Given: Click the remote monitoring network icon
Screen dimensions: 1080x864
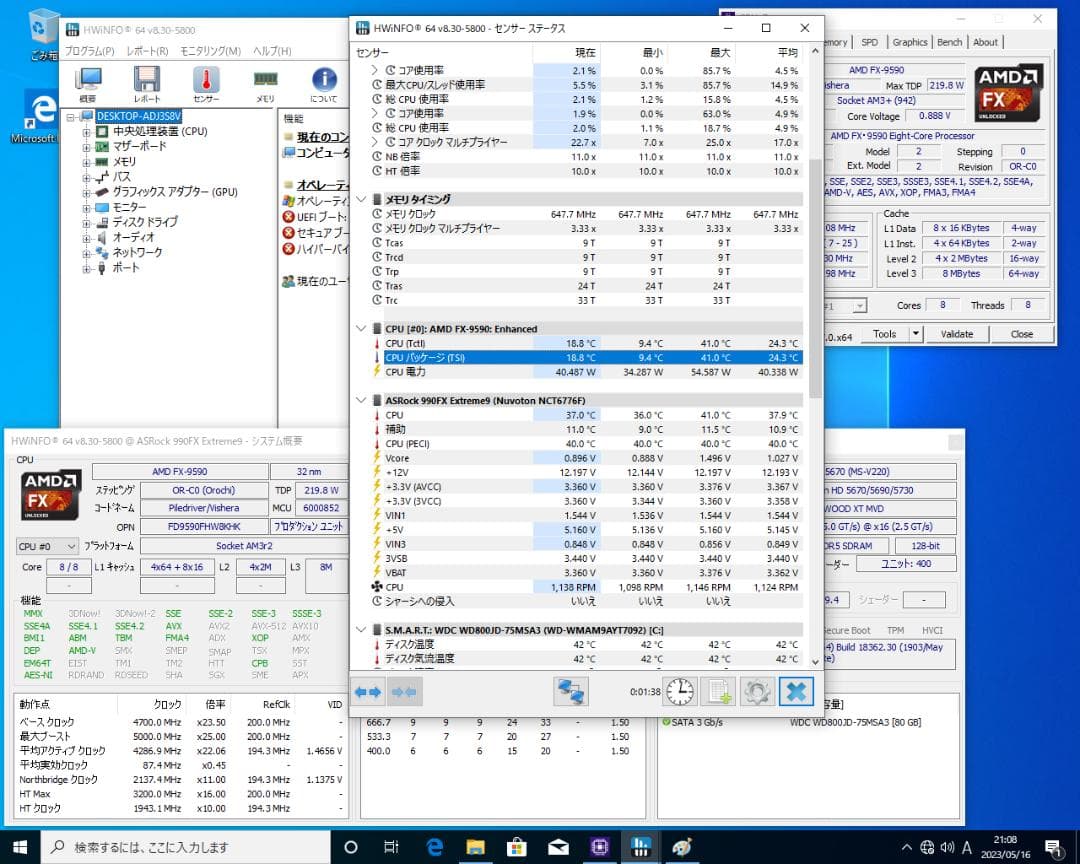Looking at the screenshot, I should [x=570, y=691].
